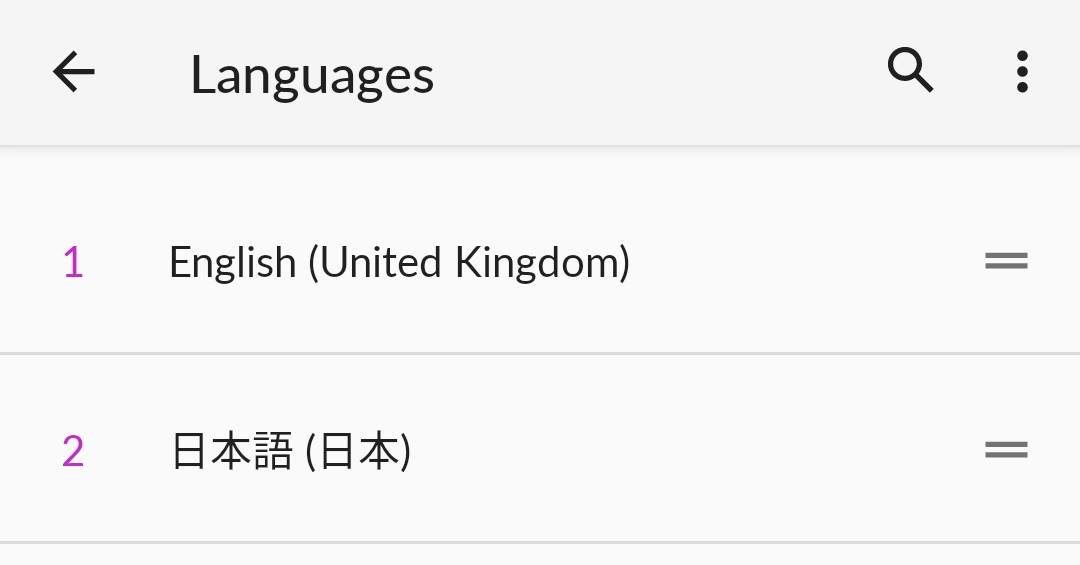Search languages via the toolbar icon
The image size is (1080, 565).
(x=910, y=71)
